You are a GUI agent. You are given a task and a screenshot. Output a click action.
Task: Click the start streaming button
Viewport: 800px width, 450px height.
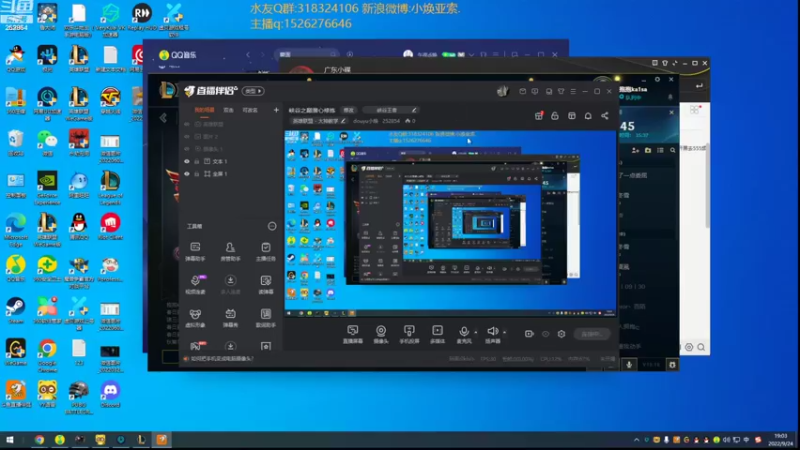tap(591, 334)
